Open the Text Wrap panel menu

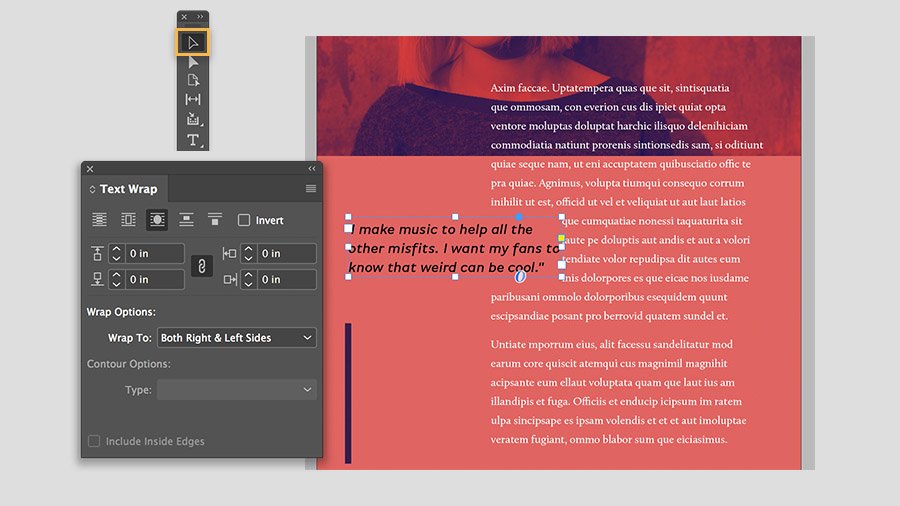point(311,189)
